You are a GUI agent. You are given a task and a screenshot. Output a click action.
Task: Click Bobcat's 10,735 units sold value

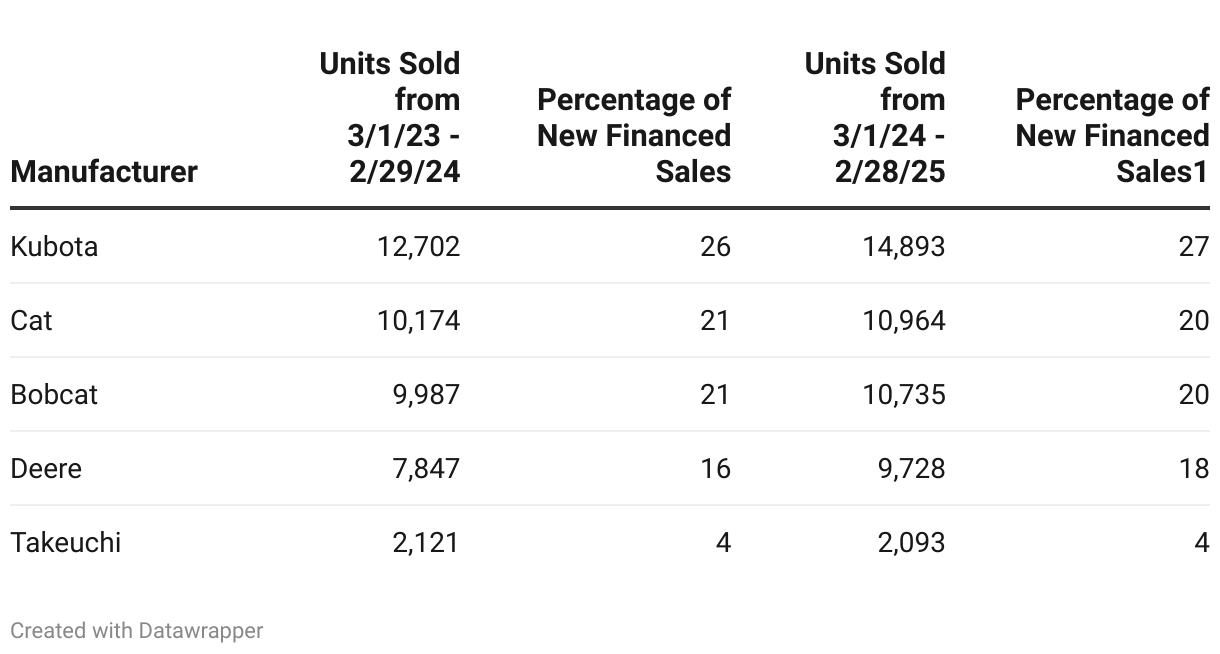[x=904, y=394]
